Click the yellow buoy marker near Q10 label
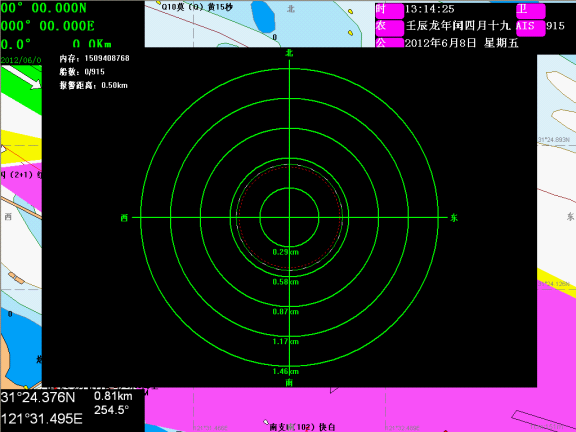This screenshot has width=576, height=432. pos(159,3)
